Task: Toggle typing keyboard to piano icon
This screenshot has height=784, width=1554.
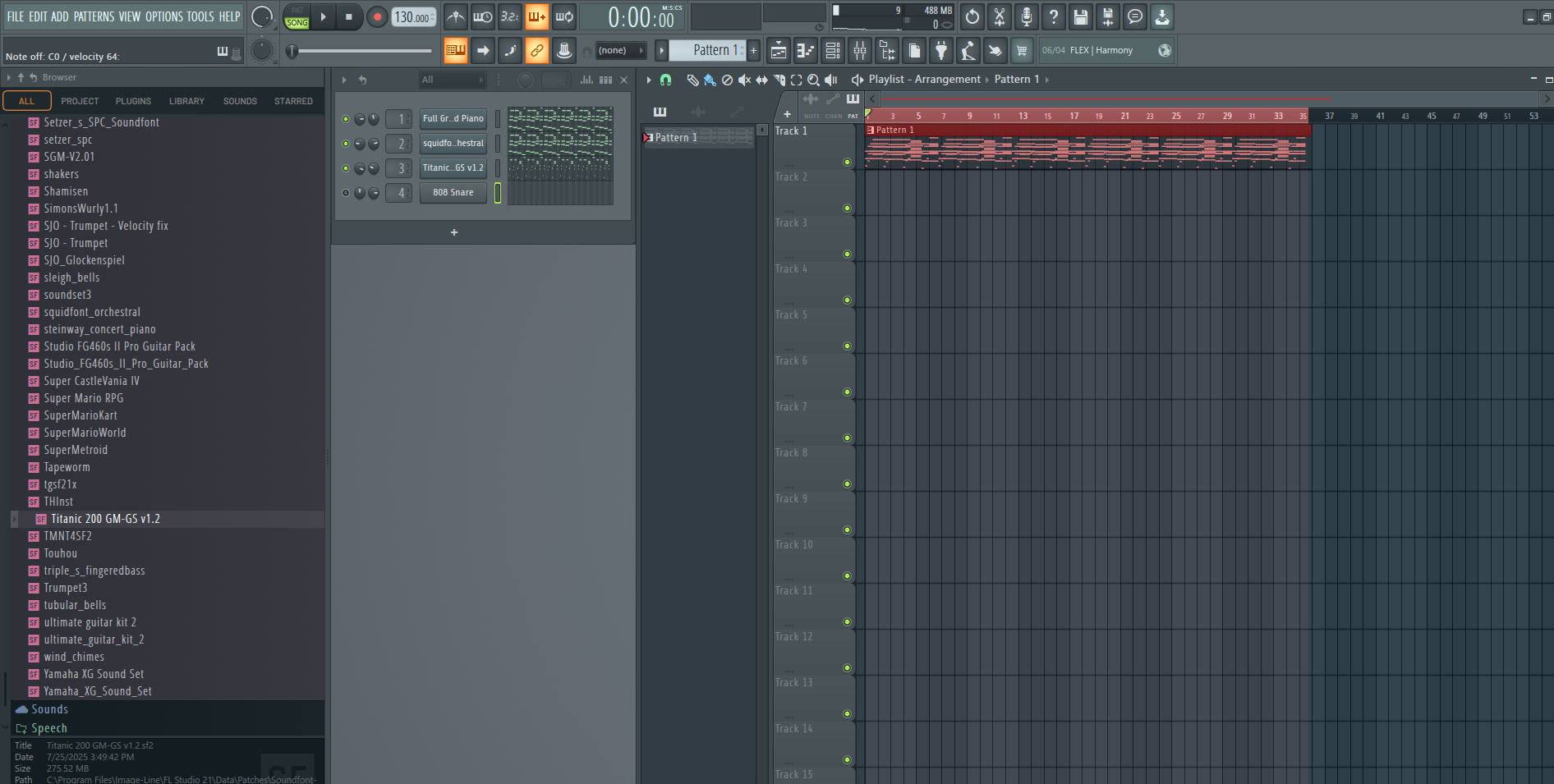Action: pyautogui.click(x=456, y=50)
